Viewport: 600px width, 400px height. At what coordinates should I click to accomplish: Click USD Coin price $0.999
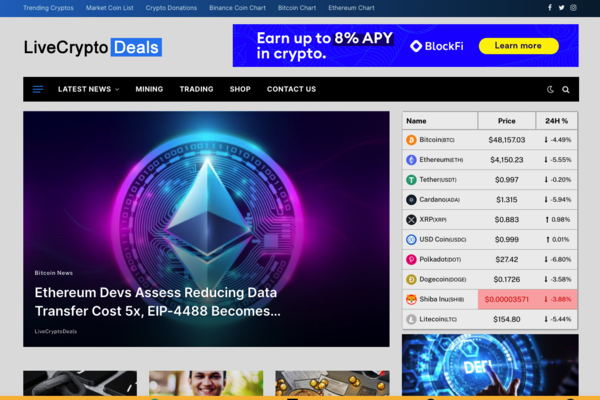point(507,240)
